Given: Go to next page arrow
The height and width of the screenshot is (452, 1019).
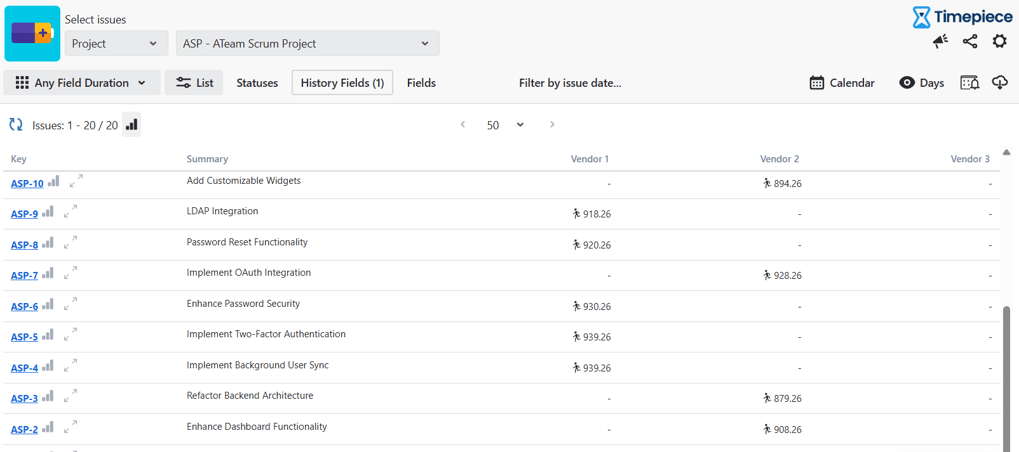Looking at the screenshot, I should pos(552,125).
